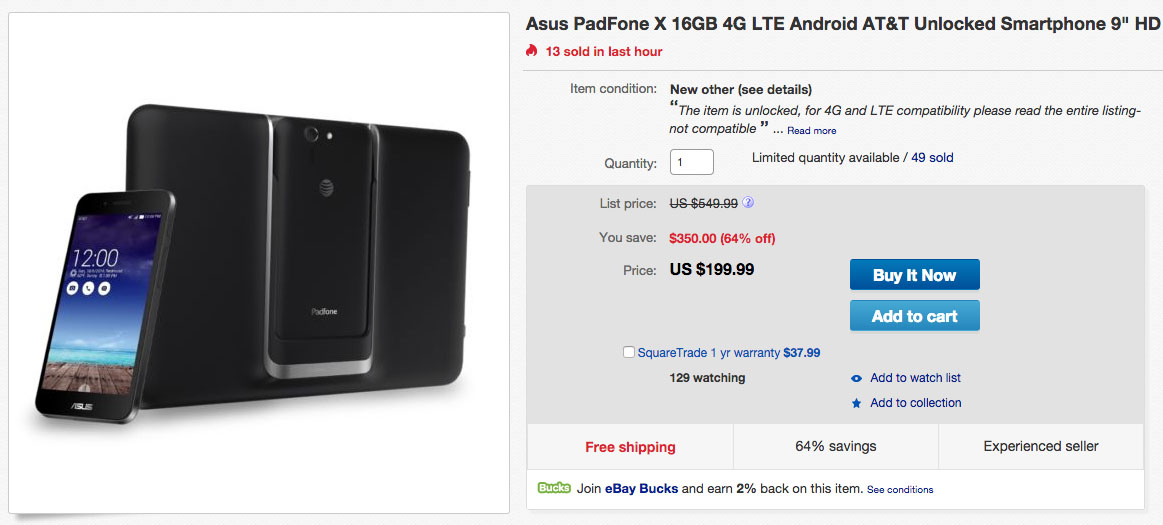The height and width of the screenshot is (525, 1163).
Task: Click the star icon for collection
Action: point(856,403)
